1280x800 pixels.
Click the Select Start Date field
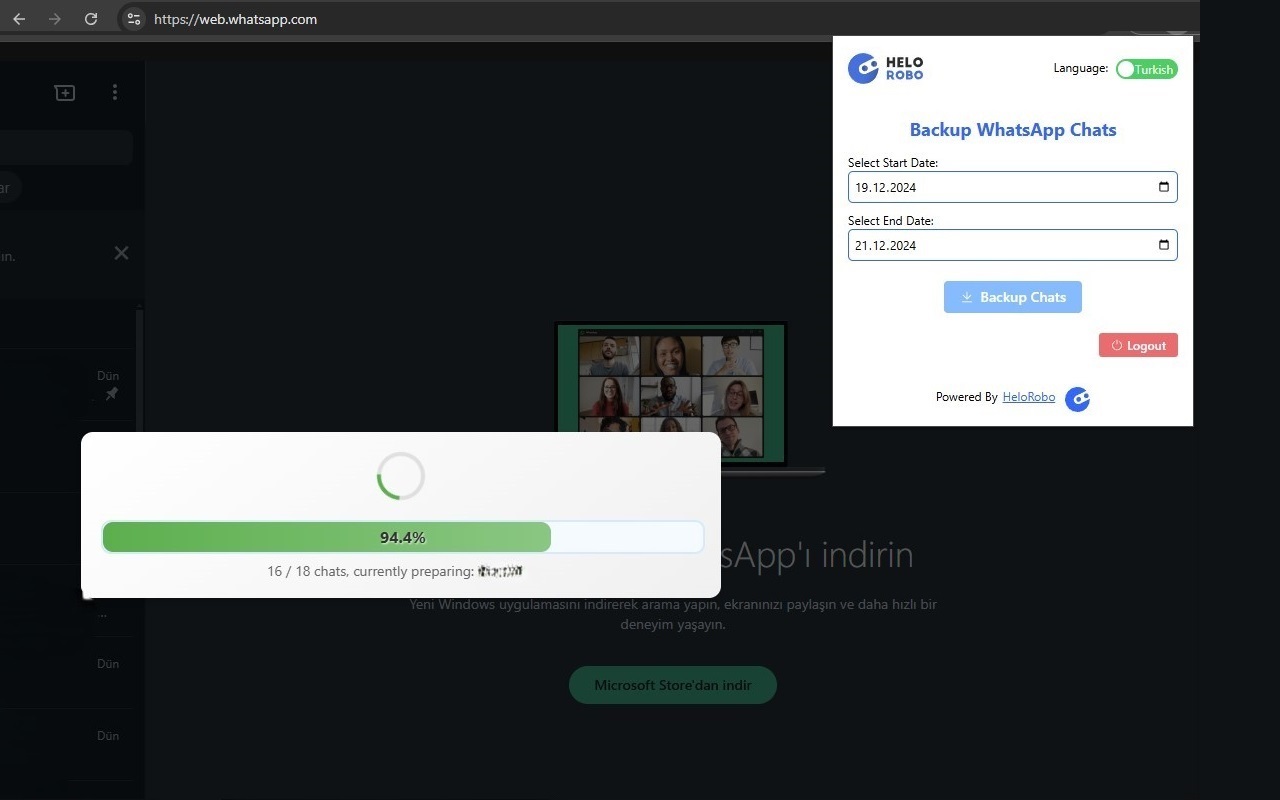tap(1012, 187)
